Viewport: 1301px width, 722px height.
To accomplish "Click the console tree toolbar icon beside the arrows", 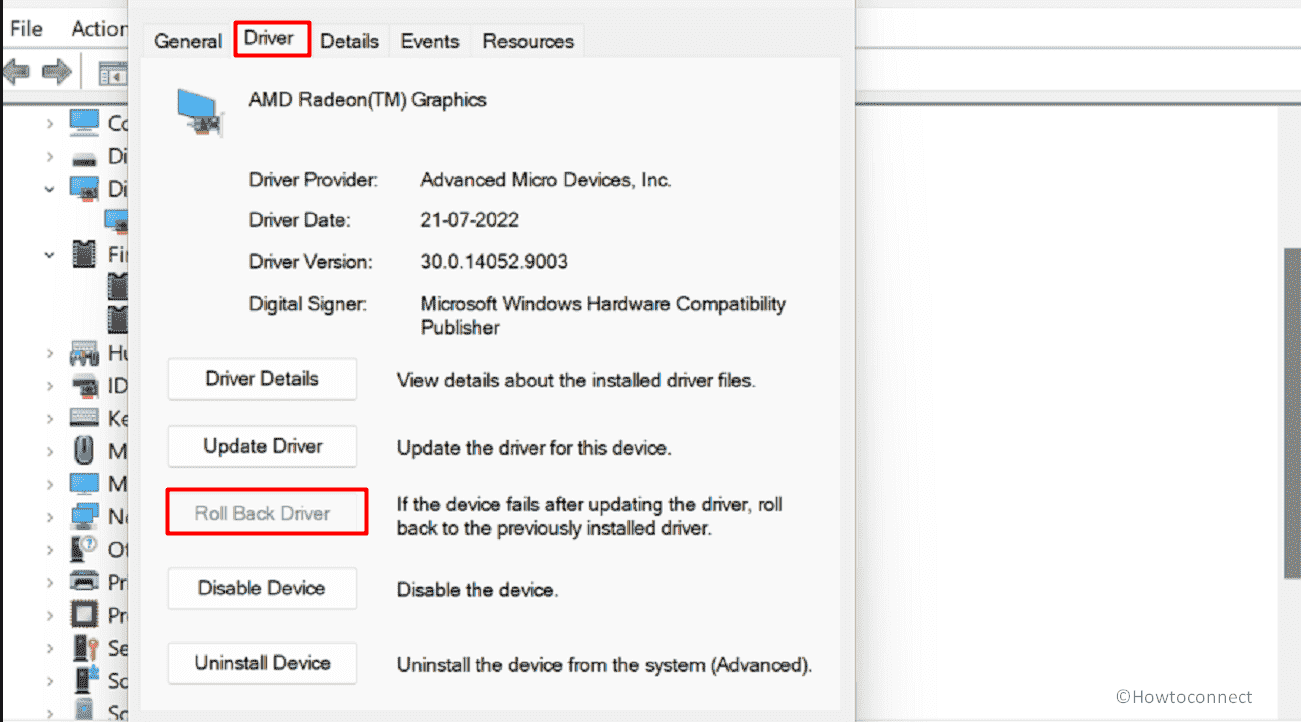I will (113, 73).
